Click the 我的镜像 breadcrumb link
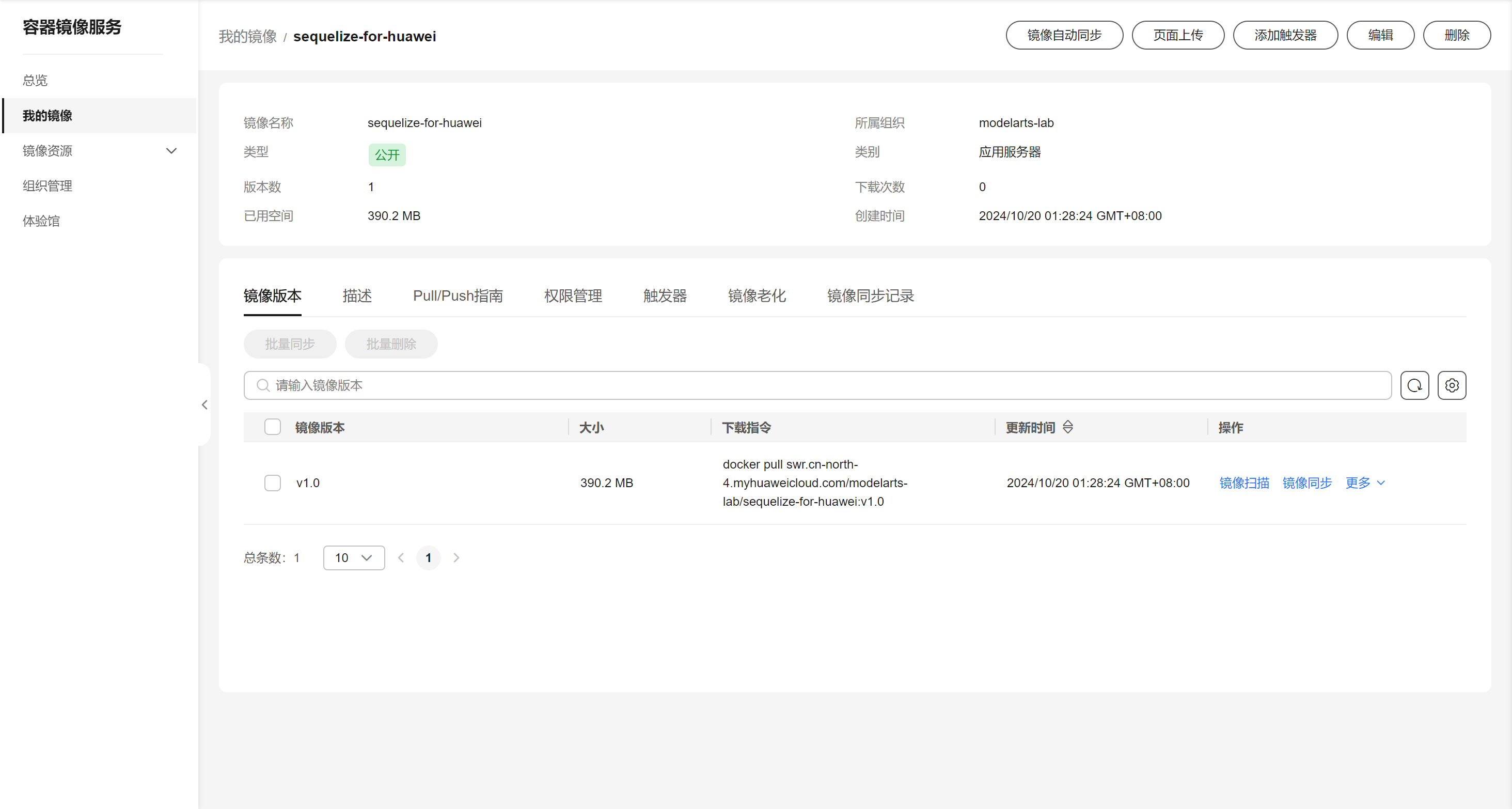The image size is (1512, 809). [247, 36]
